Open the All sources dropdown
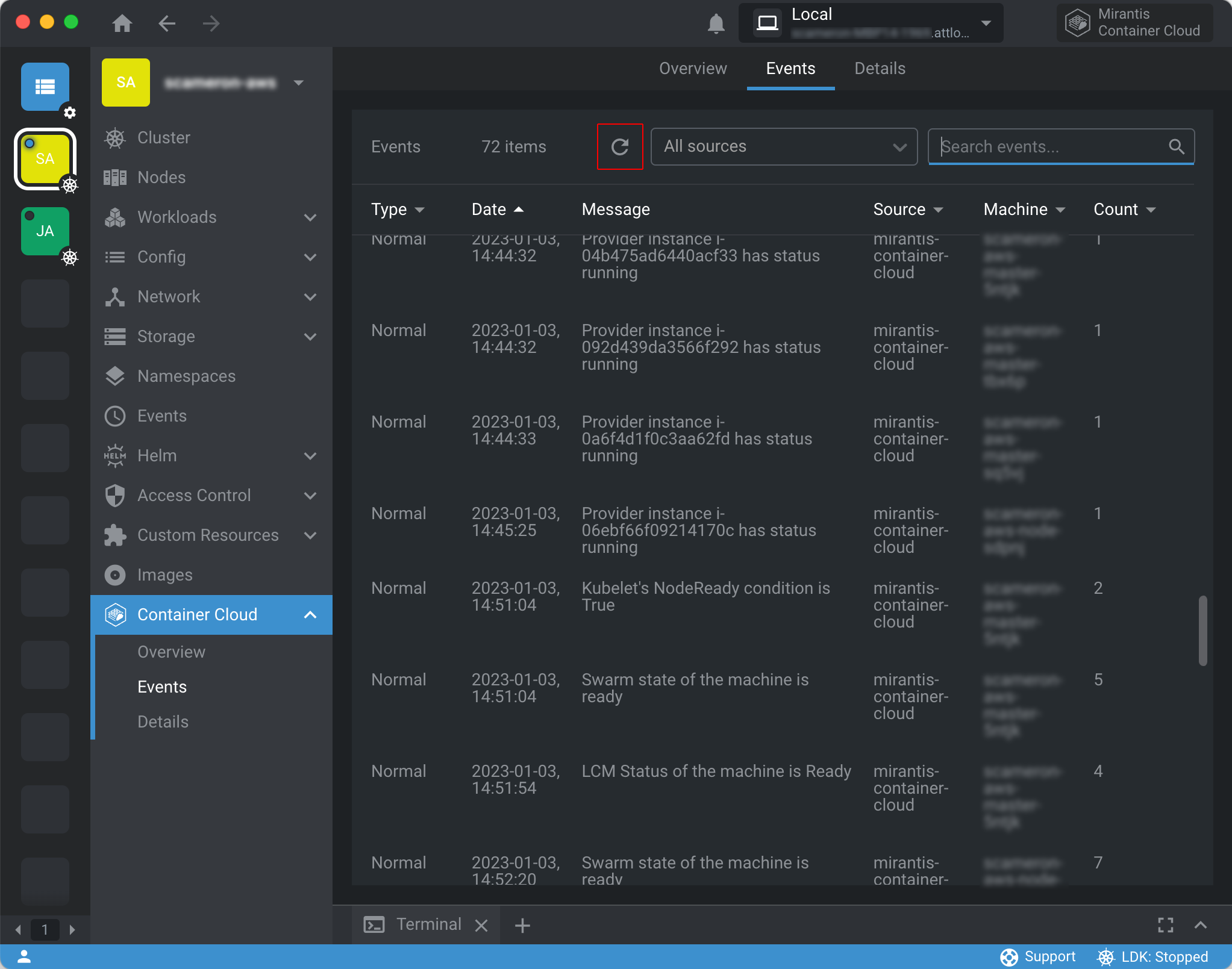The image size is (1232, 969). 783,146
